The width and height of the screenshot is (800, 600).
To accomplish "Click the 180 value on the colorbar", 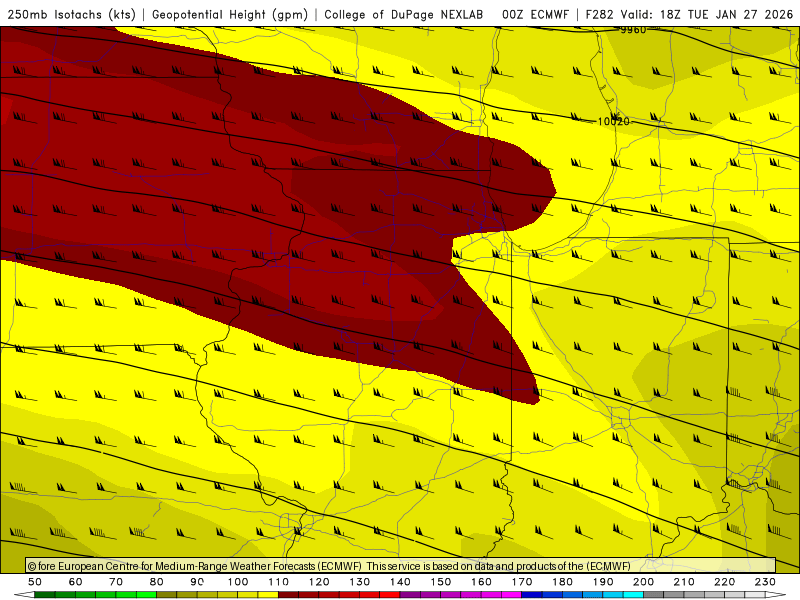I will point(562,582).
